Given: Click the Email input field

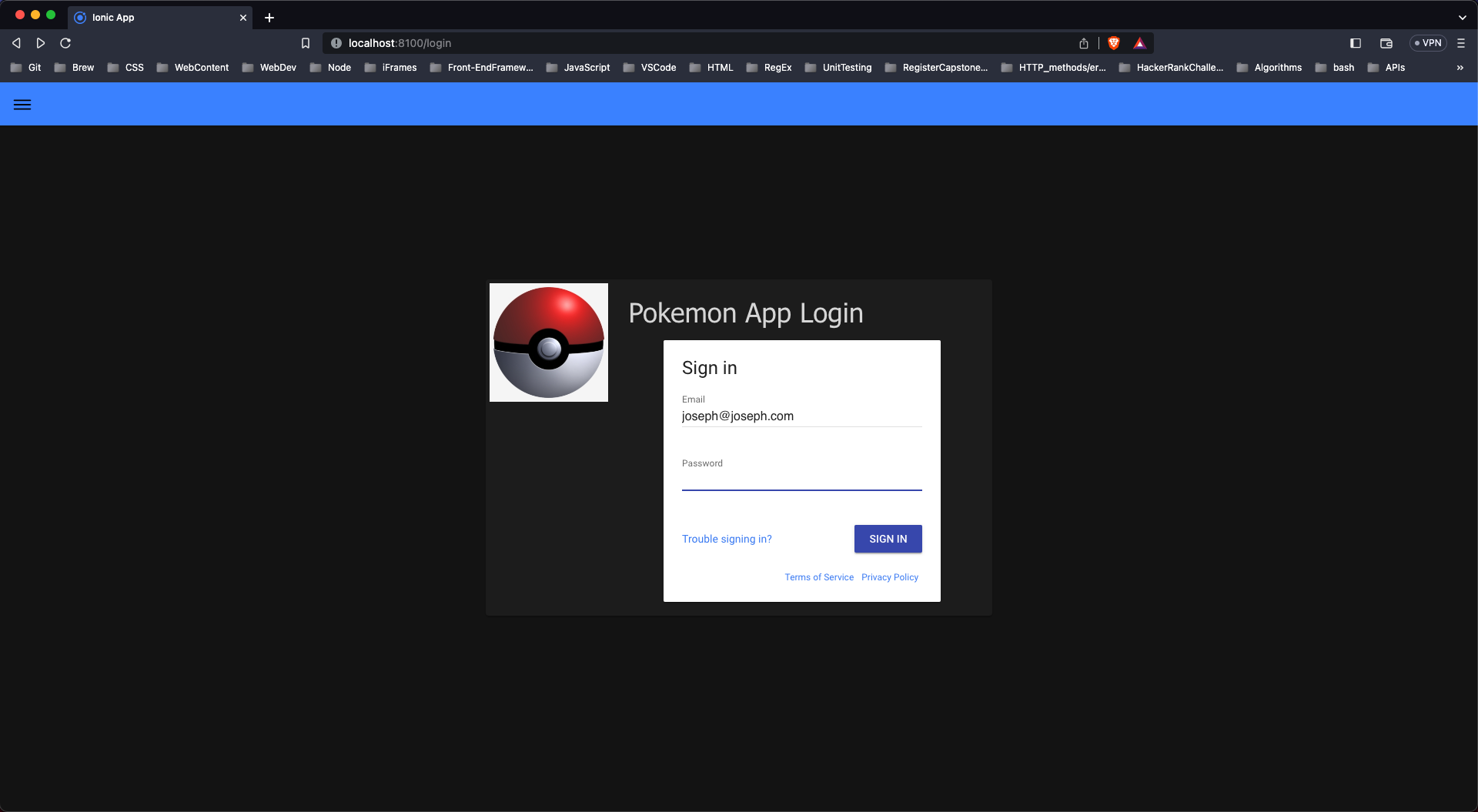Looking at the screenshot, I should 801,416.
